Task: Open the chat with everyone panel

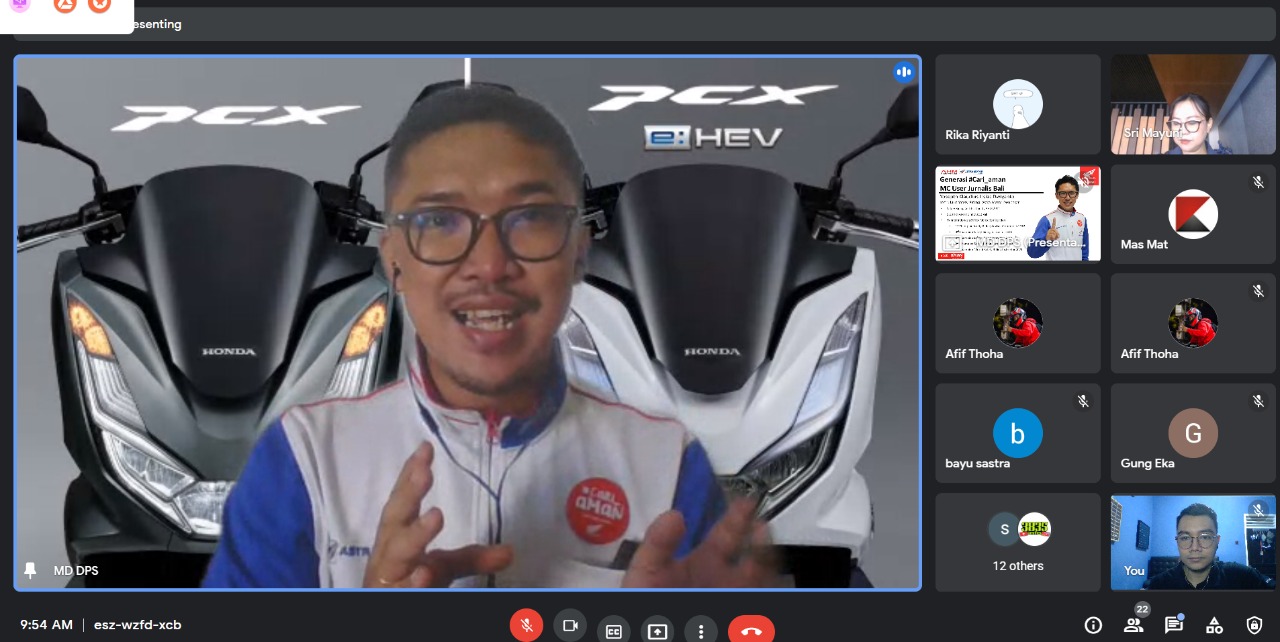Action: (x=1174, y=625)
